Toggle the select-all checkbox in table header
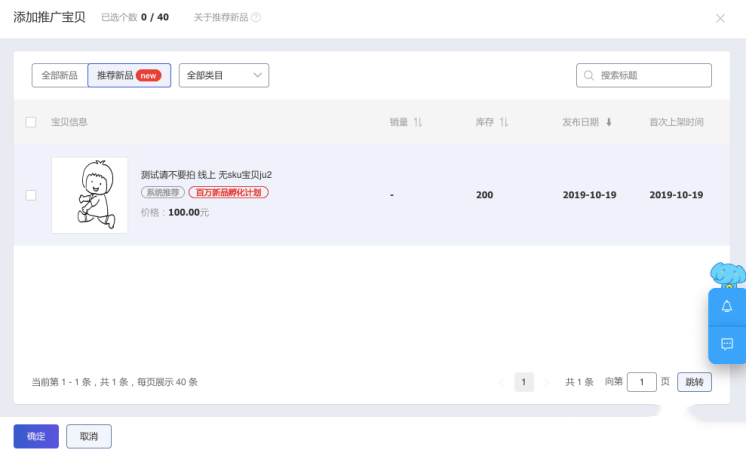Viewport: 746px width, 453px height. pos(31,122)
